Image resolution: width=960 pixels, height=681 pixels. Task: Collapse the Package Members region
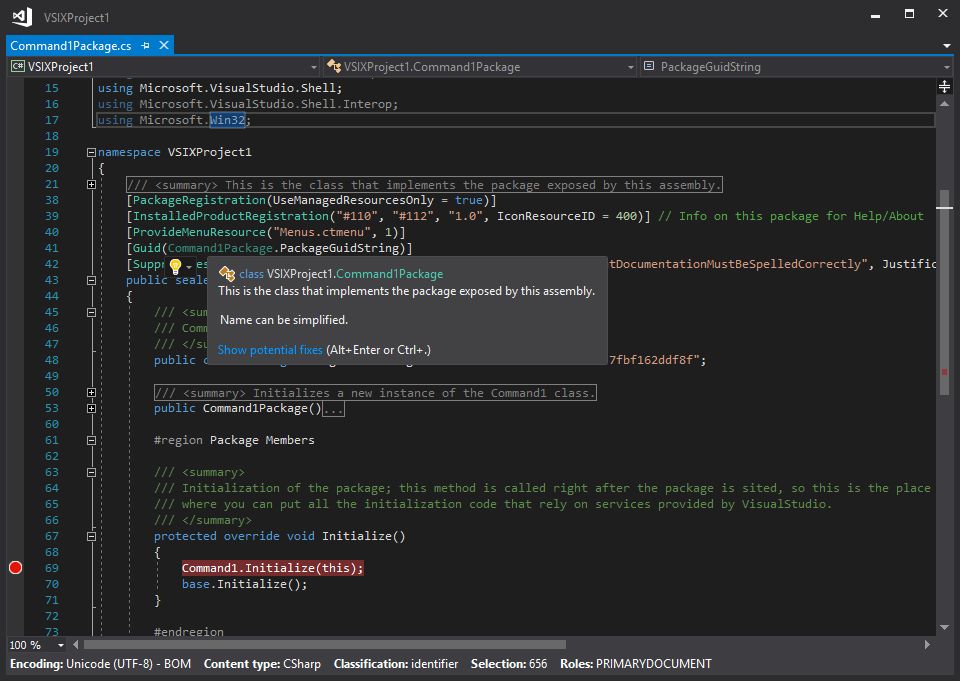[91, 440]
